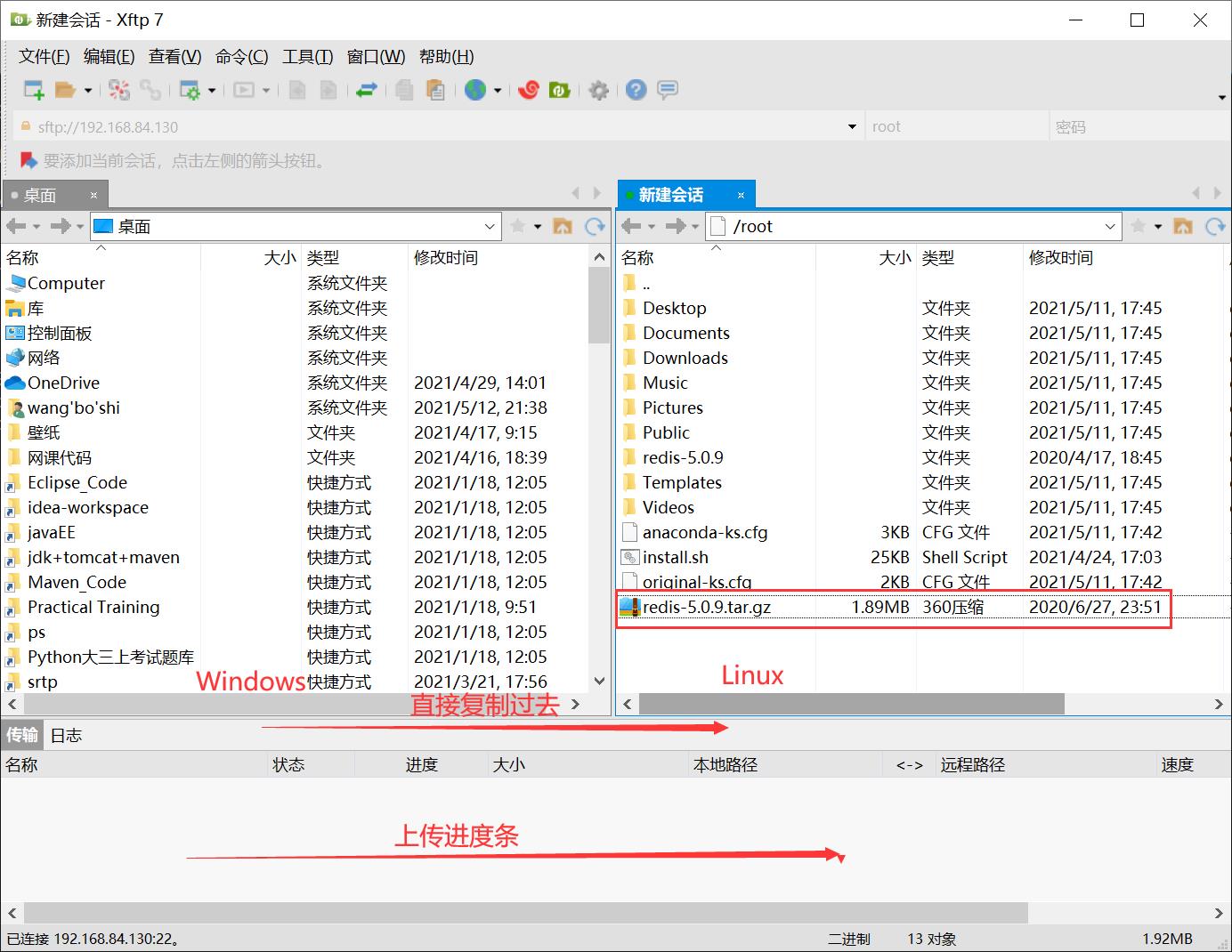Open the session properties gear-window icon

tap(190, 90)
